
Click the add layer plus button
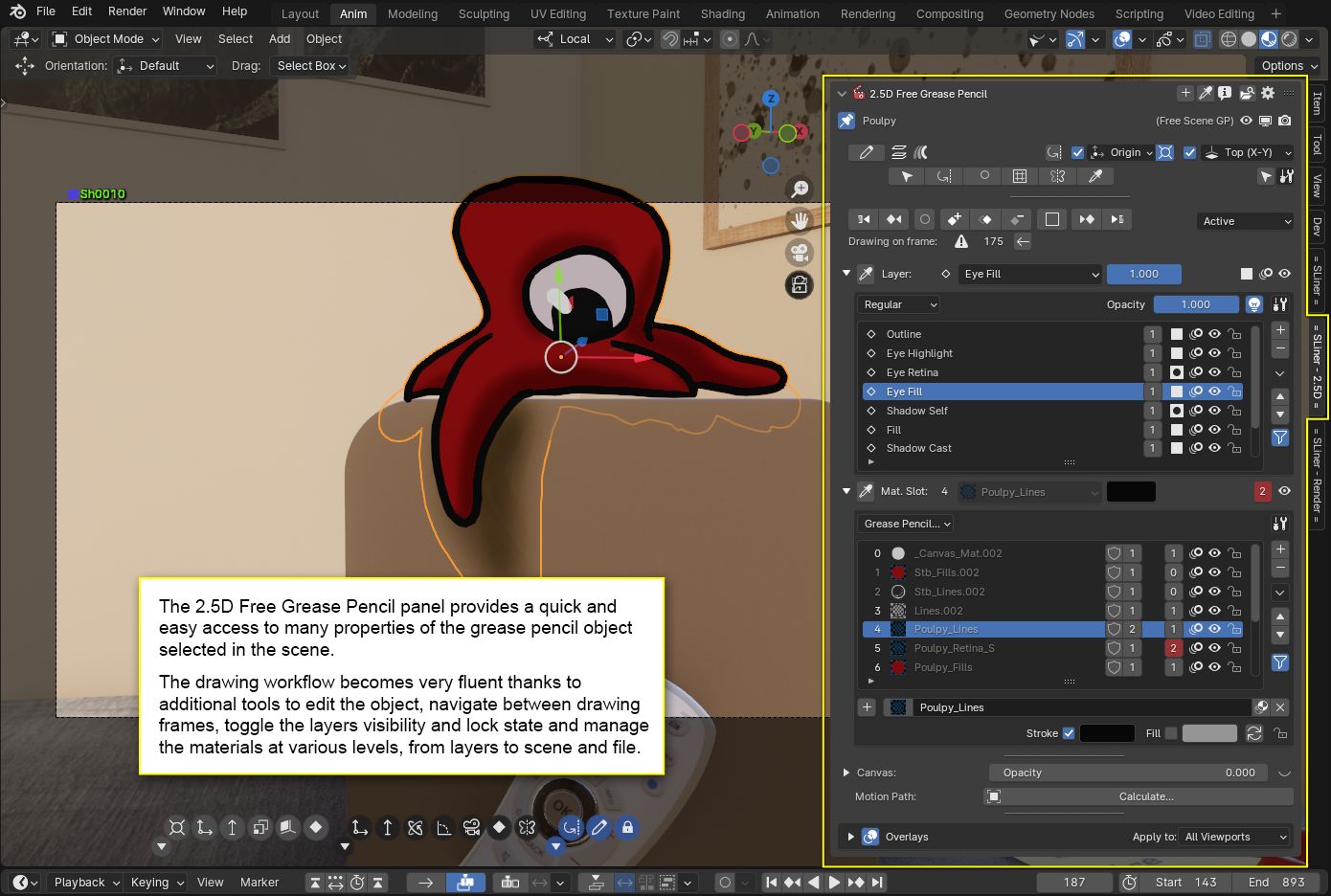coord(1279,329)
